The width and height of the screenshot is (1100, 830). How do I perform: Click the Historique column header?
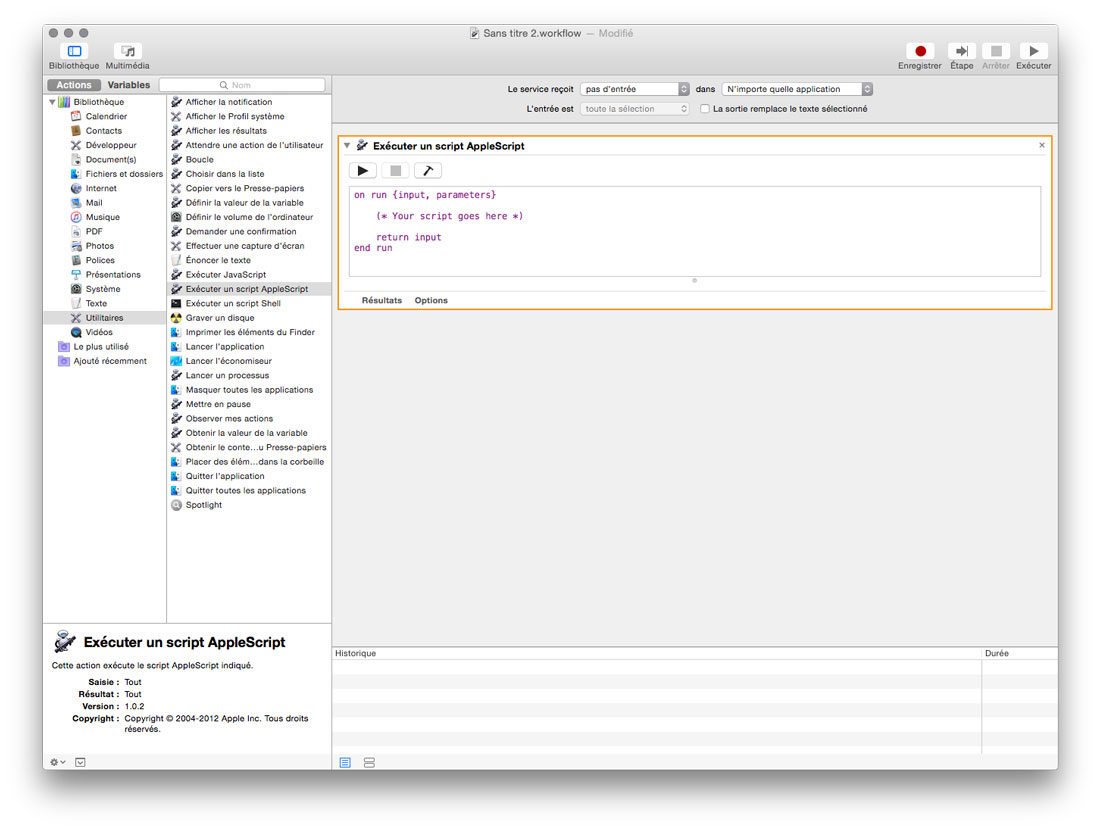[x=657, y=653]
